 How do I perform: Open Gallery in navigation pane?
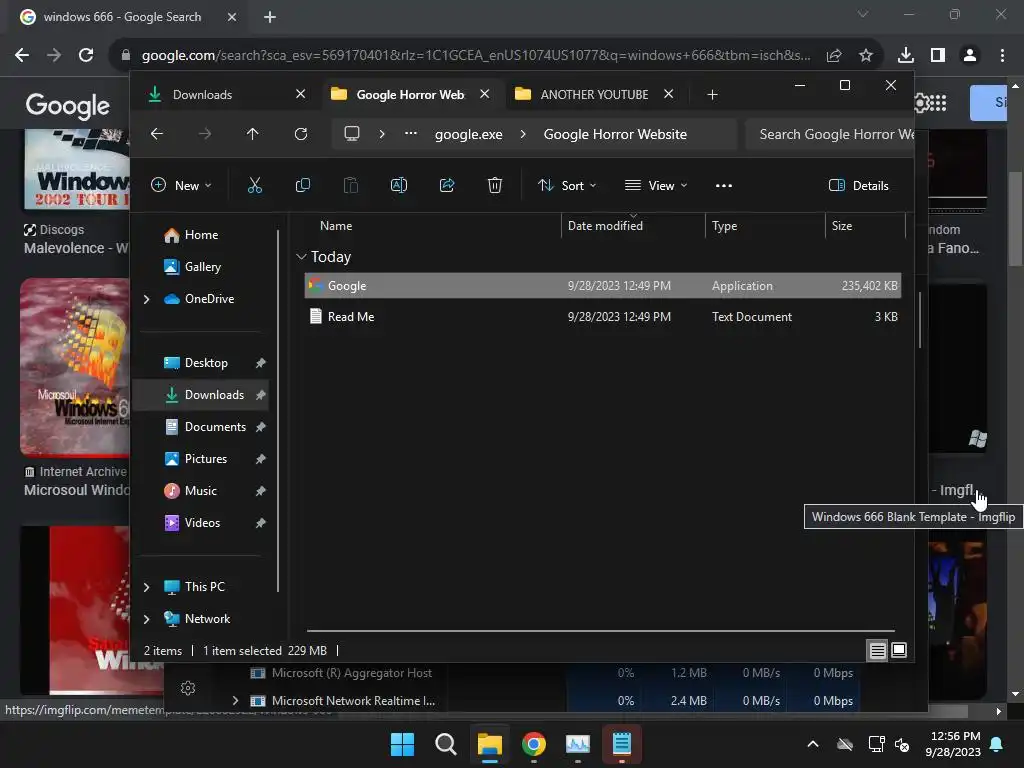click(x=202, y=267)
